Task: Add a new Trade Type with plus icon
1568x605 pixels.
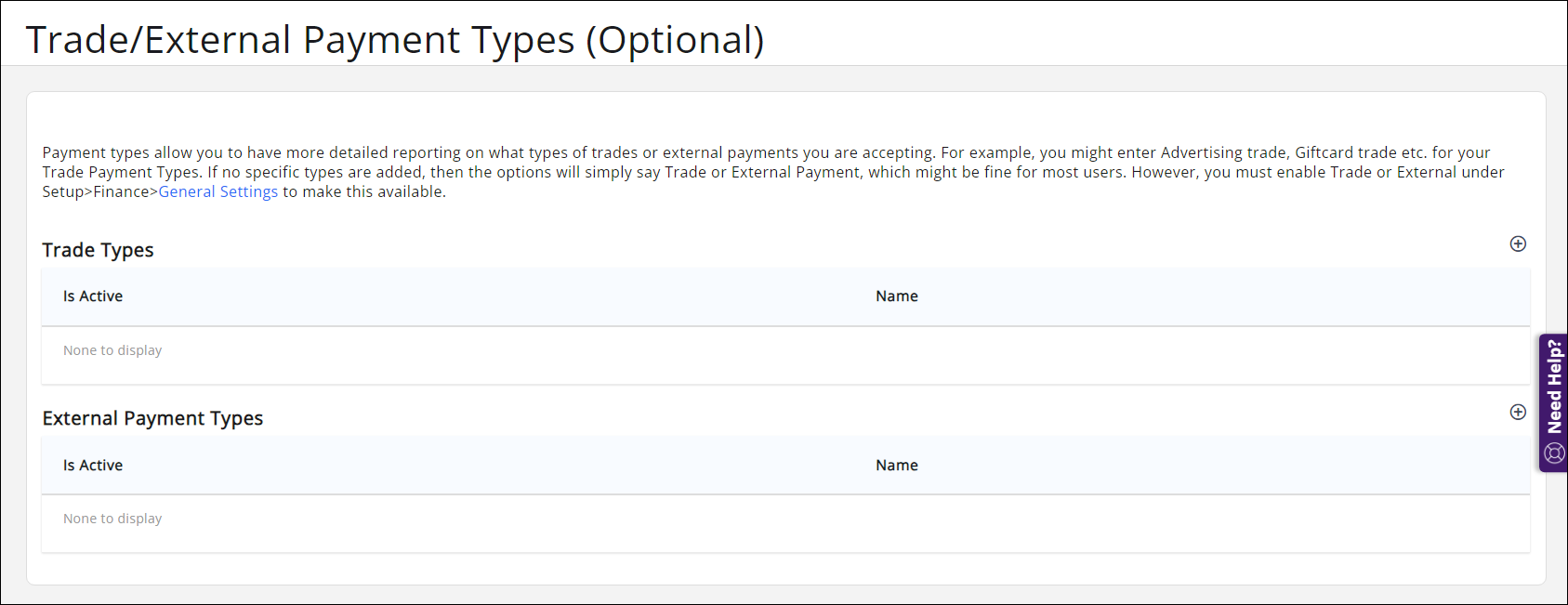Action: pyautogui.click(x=1518, y=243)
